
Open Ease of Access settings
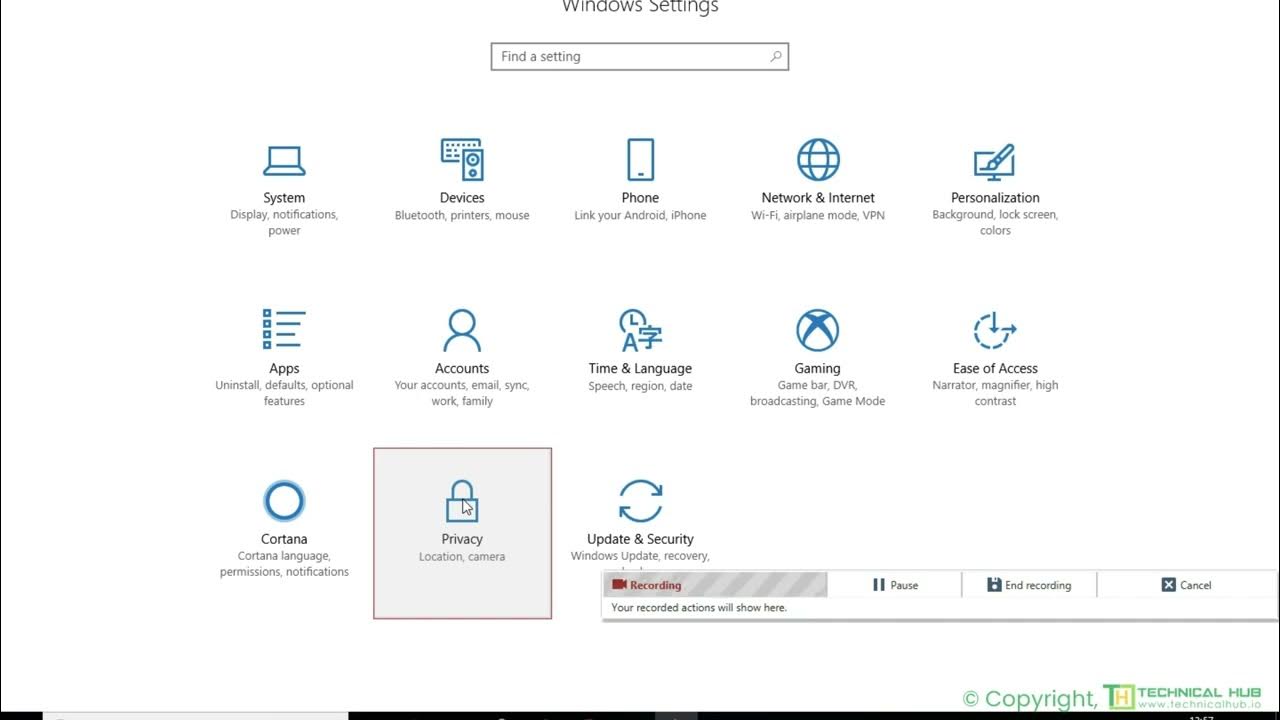pyautogui.click(x=995, y=357)
